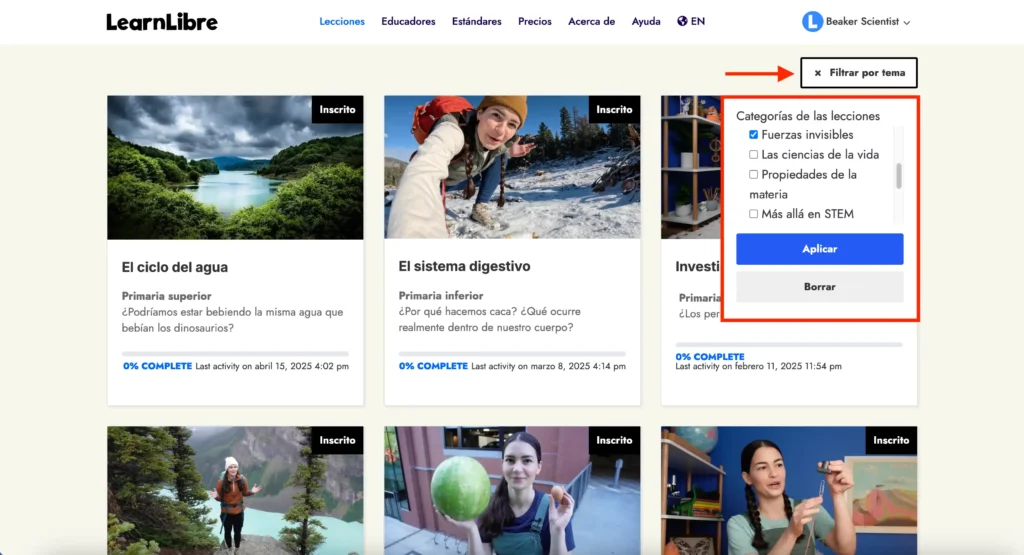This screenshot has width=1024, height=555.
Task: Open the lake landscape thumbnail for El ciclo del agua
Action: coord(235,168)
